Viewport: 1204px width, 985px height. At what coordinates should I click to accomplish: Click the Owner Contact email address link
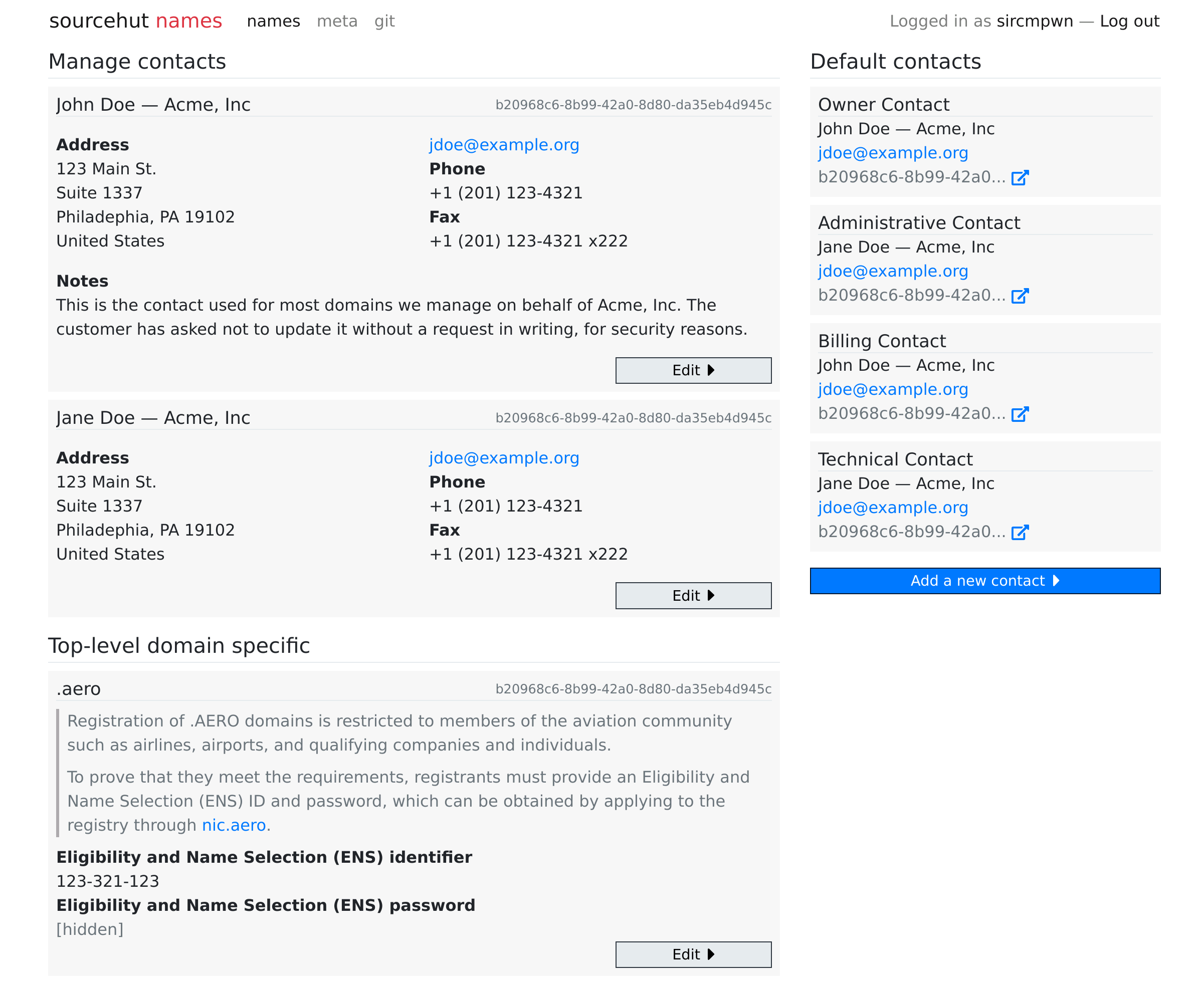(892, 153)
